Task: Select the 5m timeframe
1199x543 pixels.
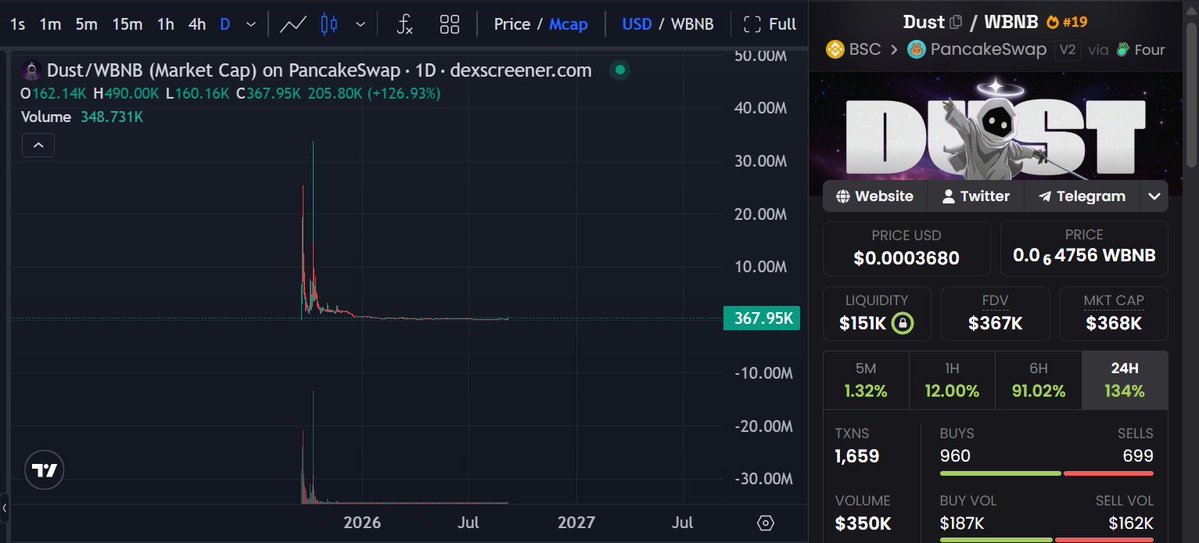Action: click(x=86, y=24)
